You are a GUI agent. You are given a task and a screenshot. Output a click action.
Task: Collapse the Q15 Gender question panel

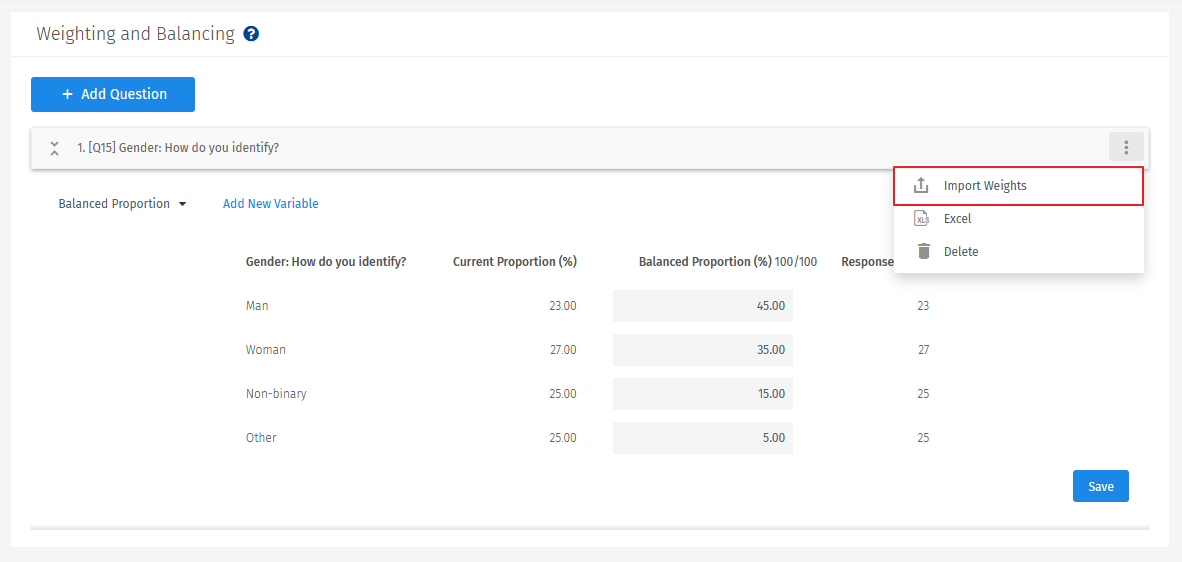click(x=54, y=148)
